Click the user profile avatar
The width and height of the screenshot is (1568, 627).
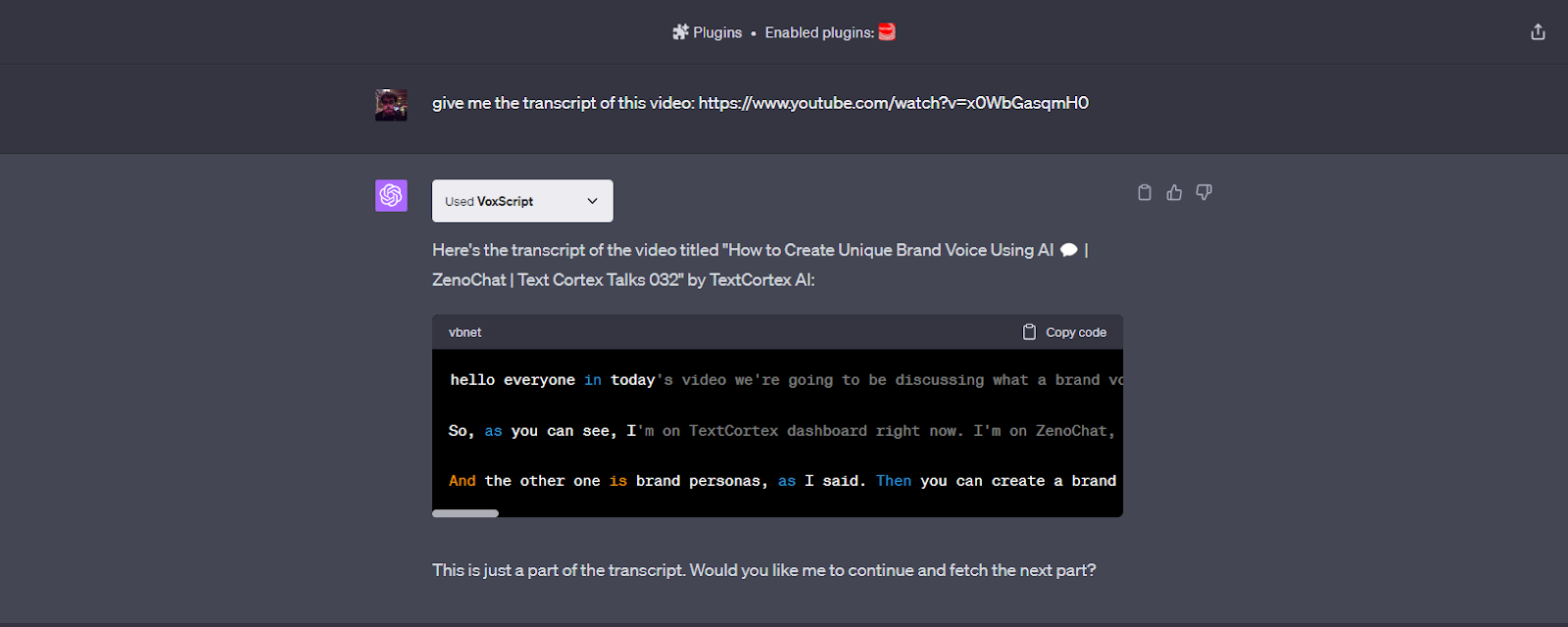pos(391,105)
